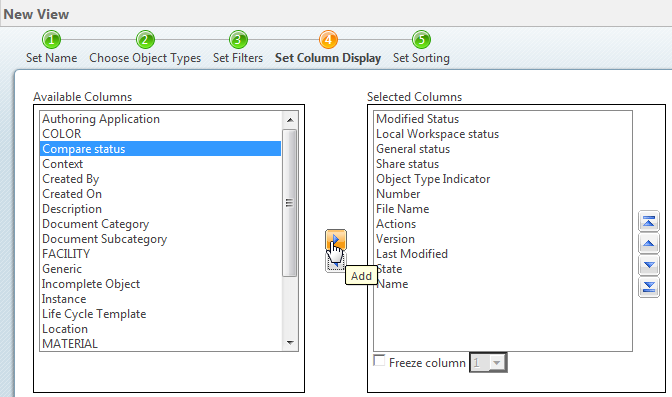This screenshot has height=397, width=672.
Task: Select Document Subcategory in Available Columns
Action: 161,239
